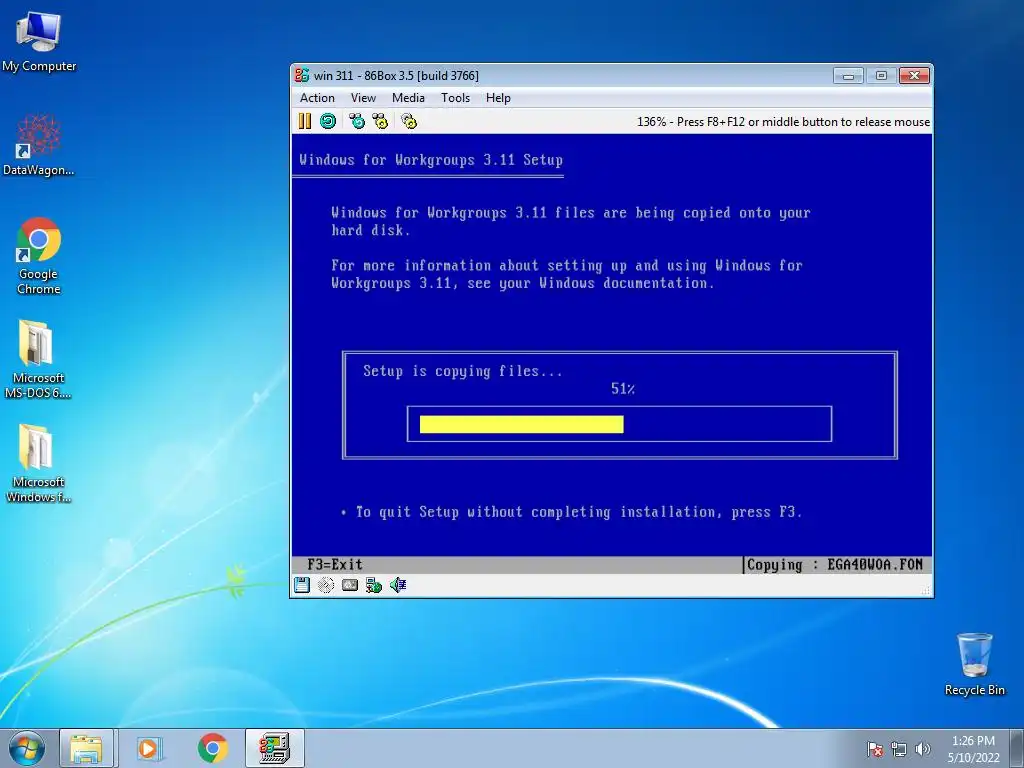Select the Google Chrome desktop shortcut
The height and width of the screenshot is (768, 1024).
tap(39, 256)
